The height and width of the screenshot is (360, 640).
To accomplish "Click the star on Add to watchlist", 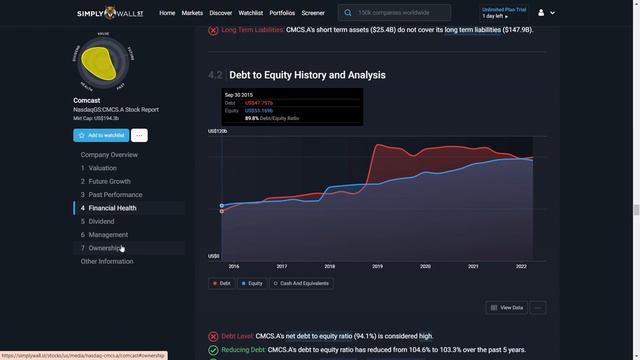I will point(82,135).
